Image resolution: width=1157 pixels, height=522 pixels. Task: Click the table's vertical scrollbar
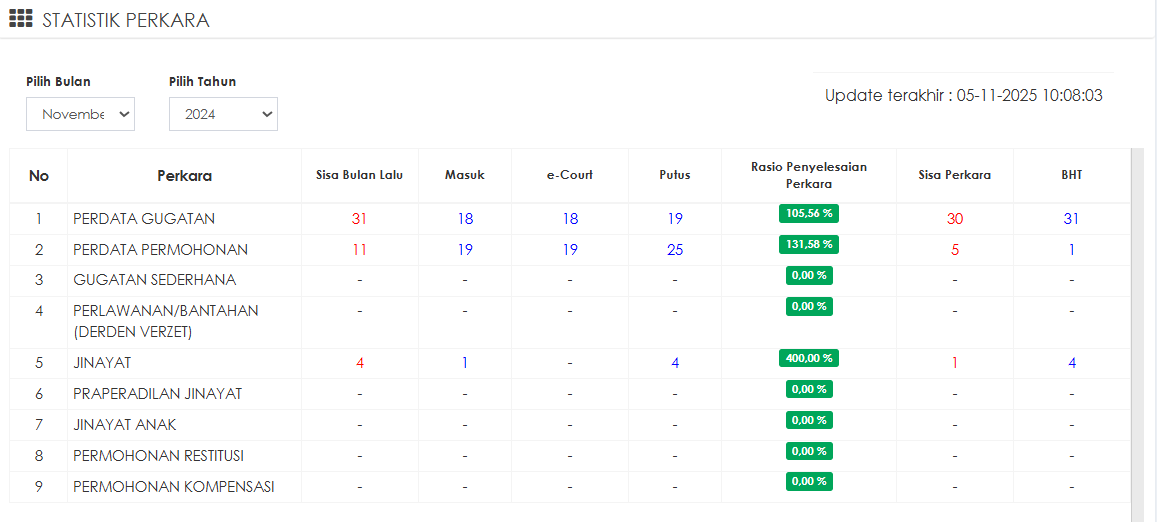coord(1136,330)
